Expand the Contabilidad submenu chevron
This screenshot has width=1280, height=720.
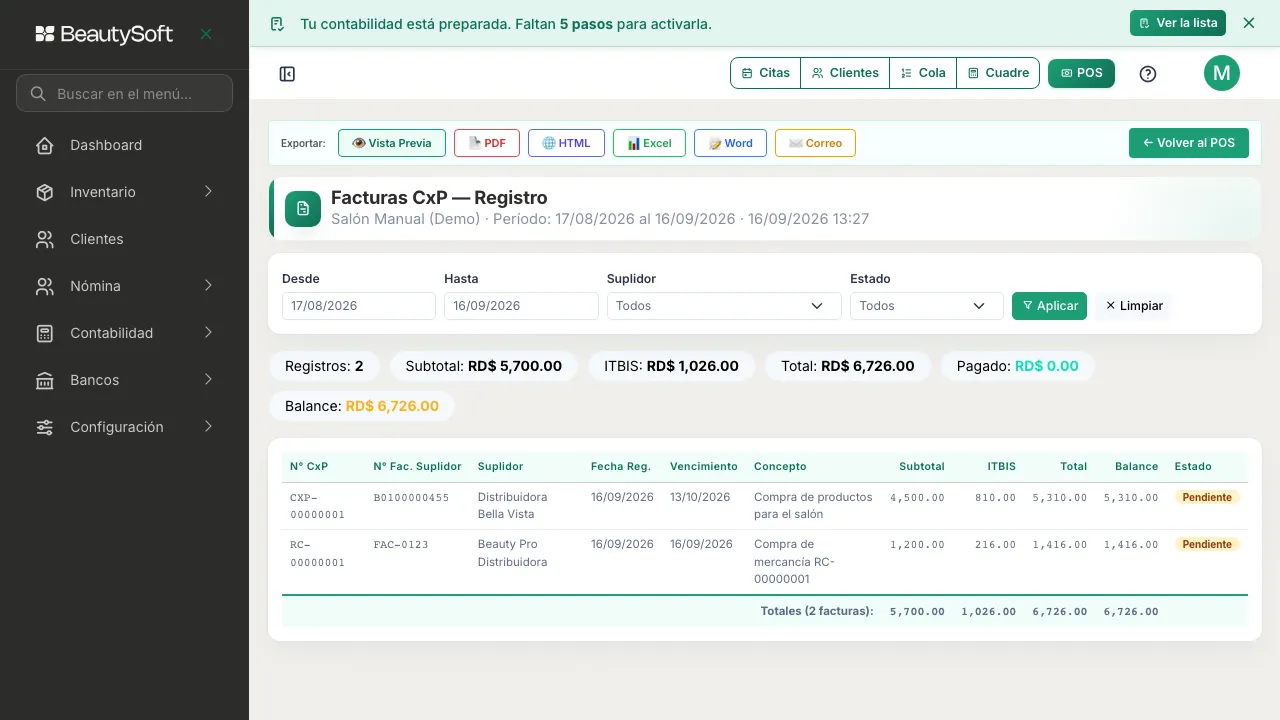coord(208,332)
